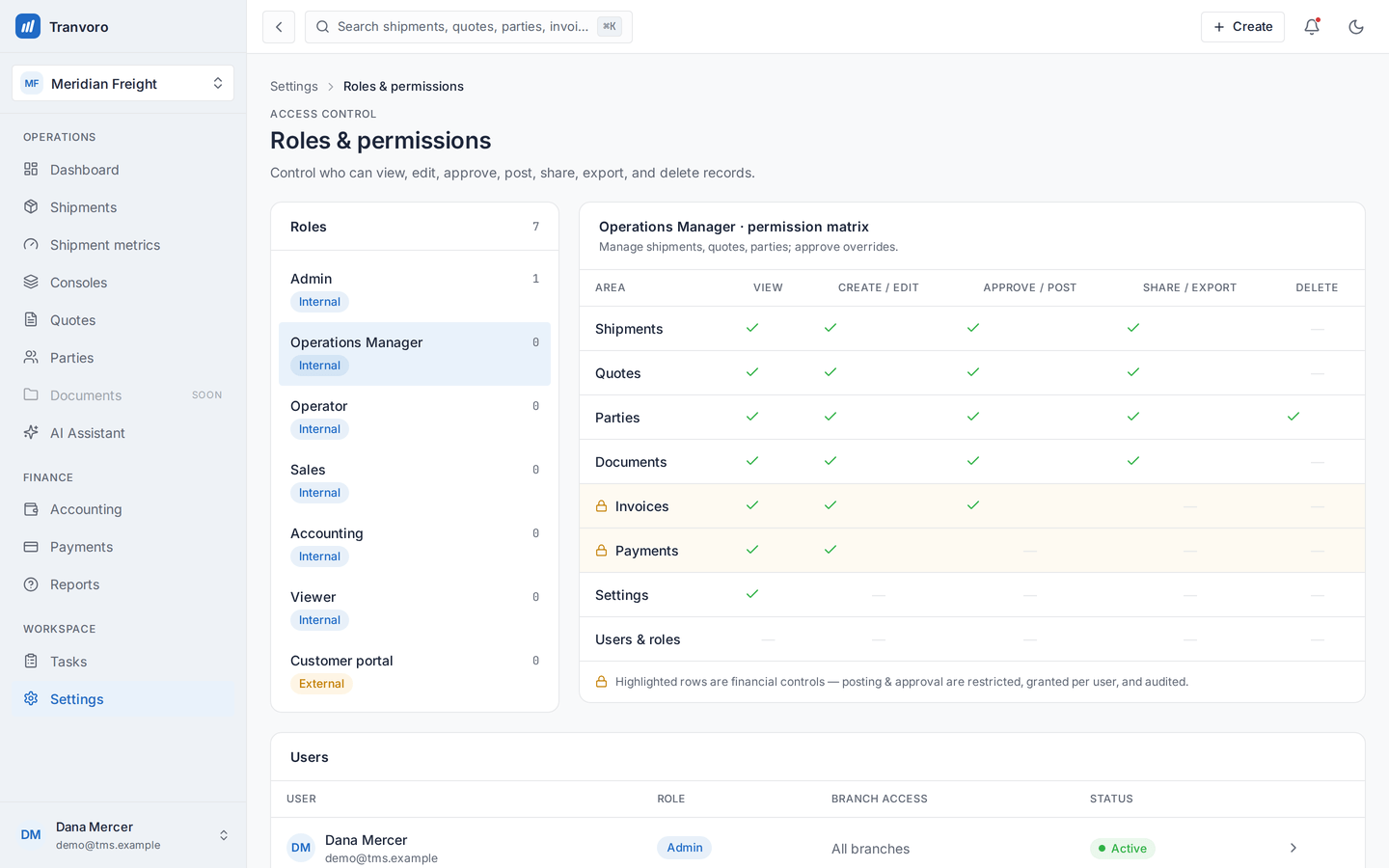Screen dimensions: 1389x868
Task: Toggle Invoices Approve / Post permission
Action: 973,505
